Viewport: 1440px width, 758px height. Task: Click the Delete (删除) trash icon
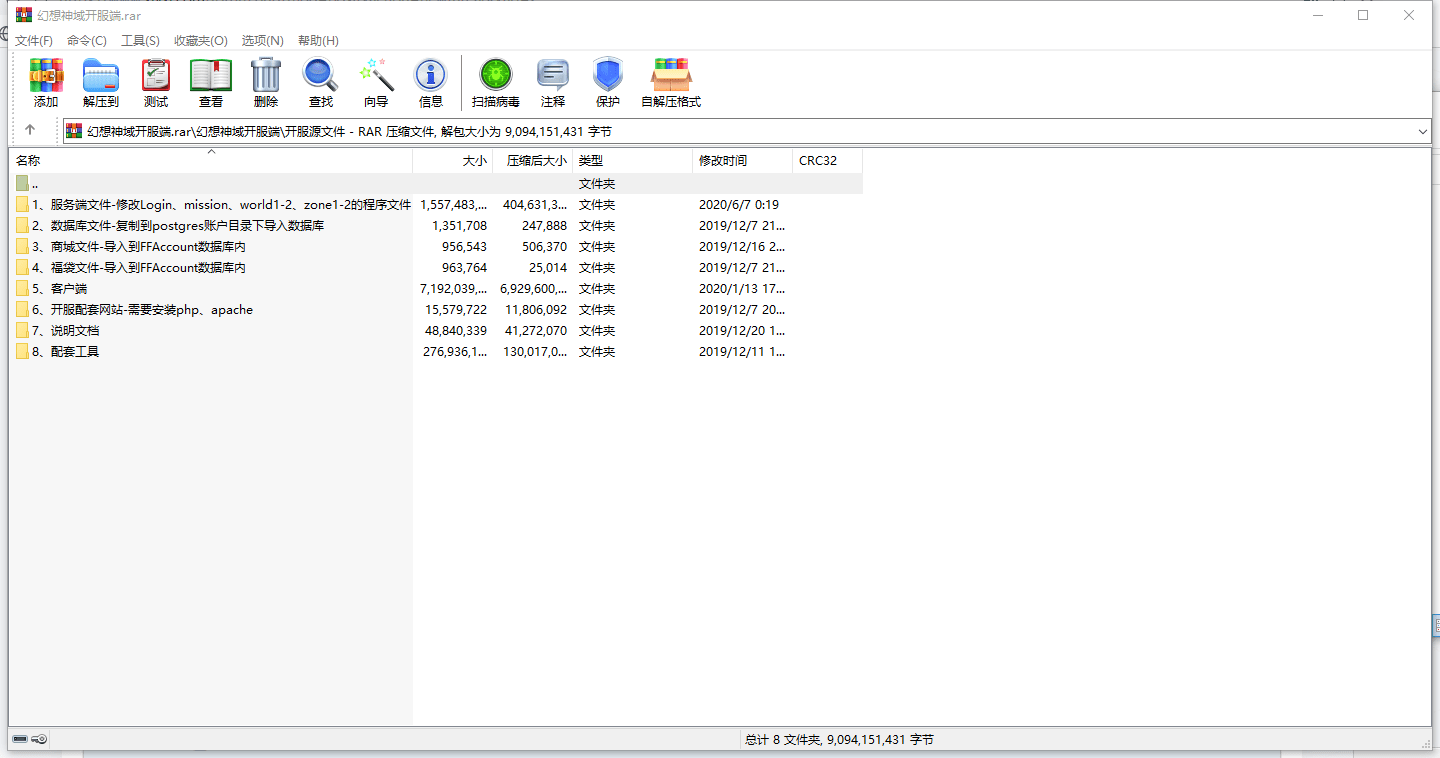click(x=266, y=76)
